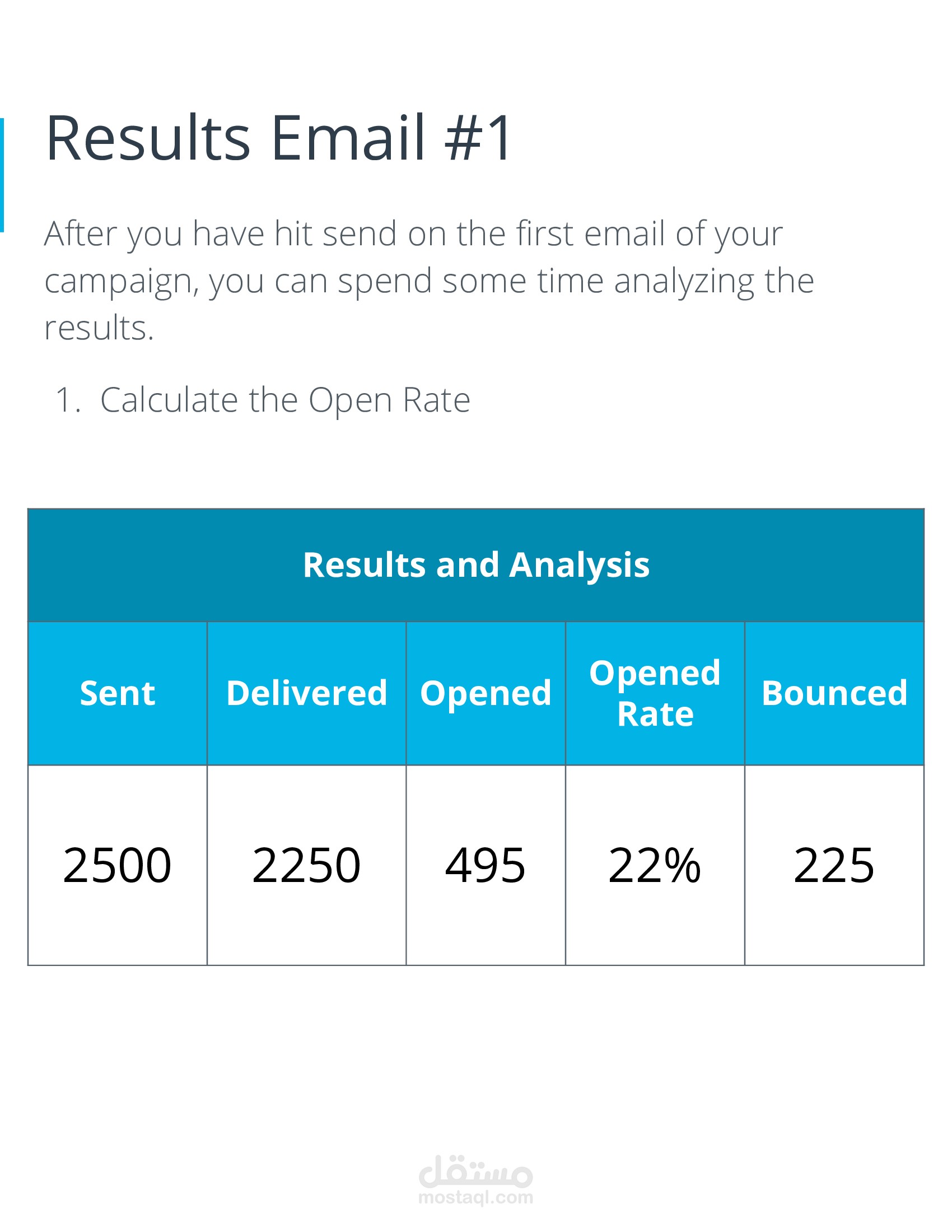Click the intro paragraph about analyzing results

coord(429,281)
